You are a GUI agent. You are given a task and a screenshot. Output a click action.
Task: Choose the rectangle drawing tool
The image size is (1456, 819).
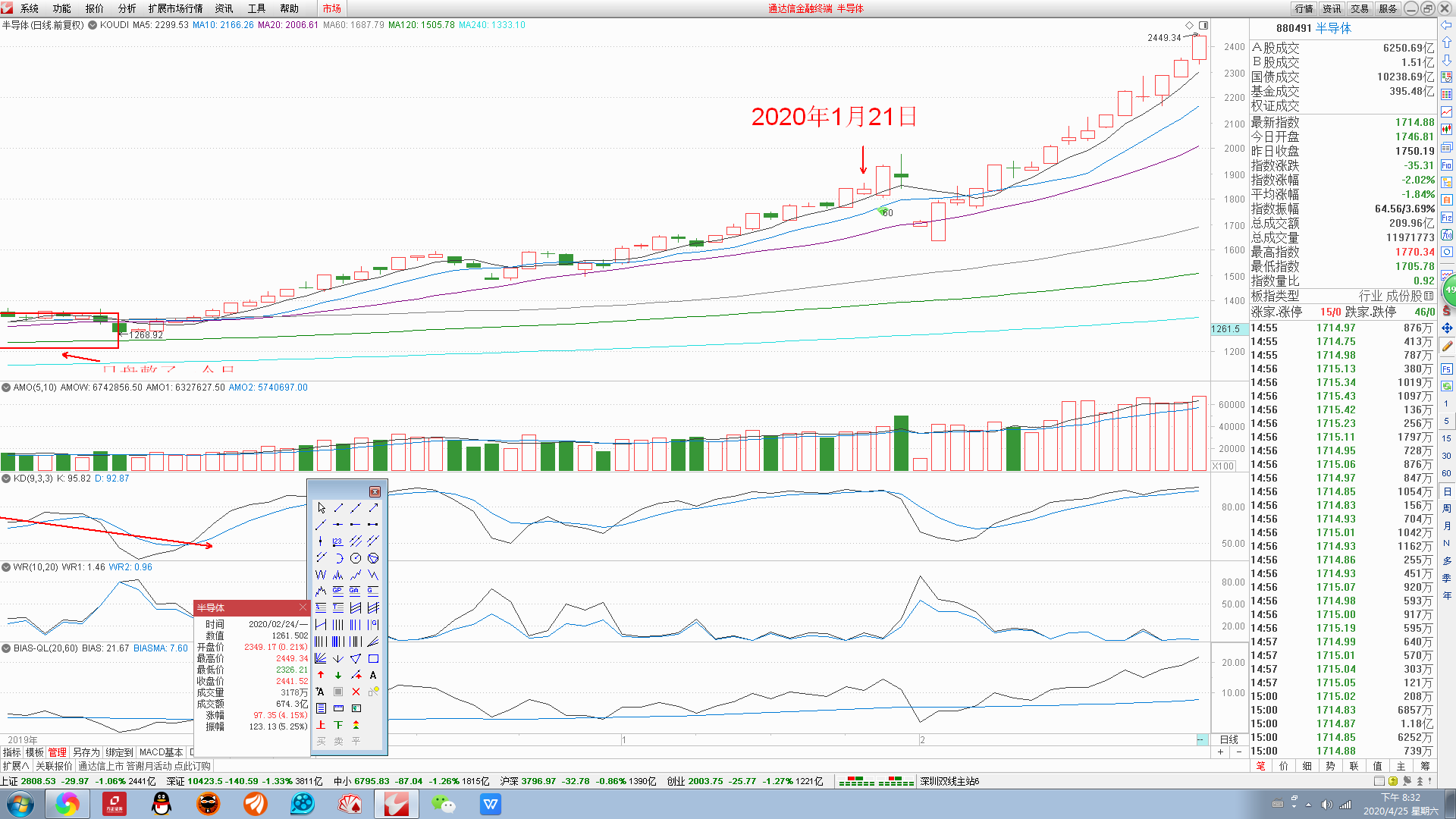[x=373, y=658]
